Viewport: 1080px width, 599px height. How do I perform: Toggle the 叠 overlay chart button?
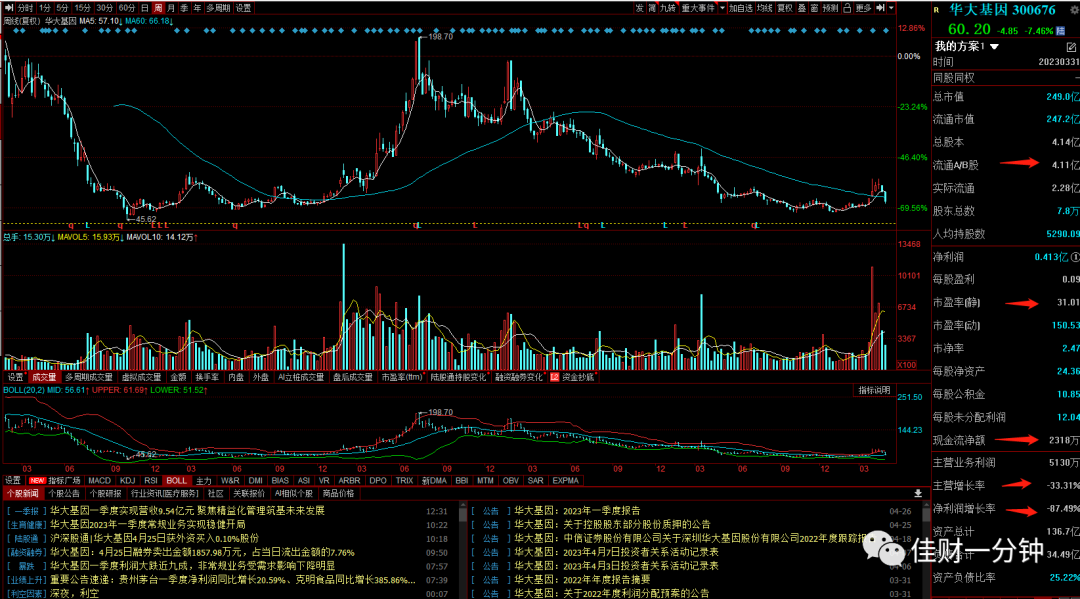click(x=802, y=8)
